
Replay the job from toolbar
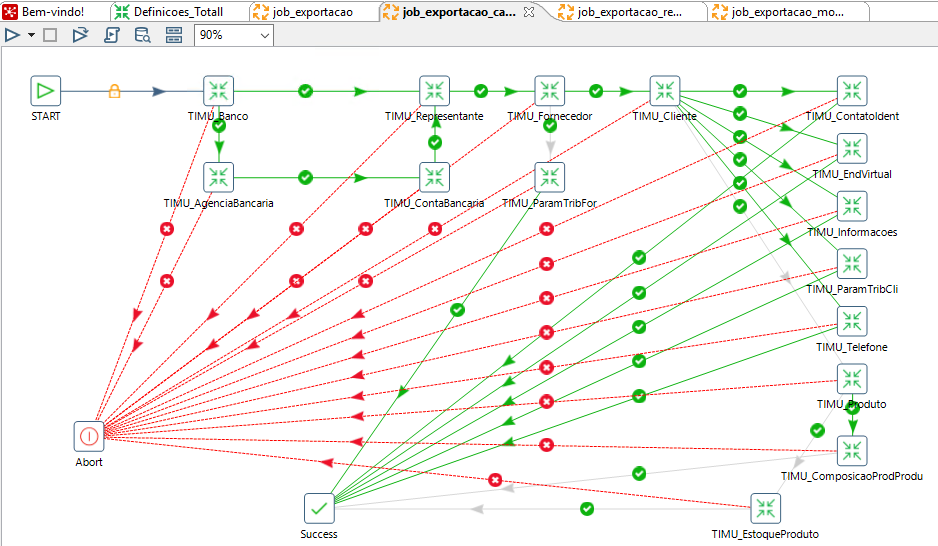[x=80, y=35]
